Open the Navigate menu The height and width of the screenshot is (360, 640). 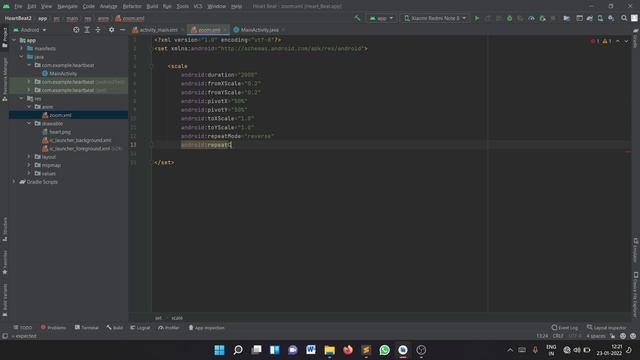67,6
